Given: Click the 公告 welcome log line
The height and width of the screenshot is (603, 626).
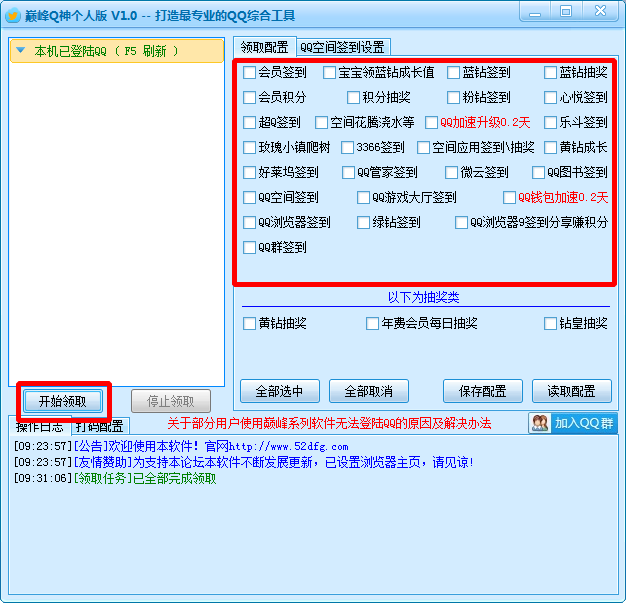Looking at the screenshot, I should [x=181, y=446].
